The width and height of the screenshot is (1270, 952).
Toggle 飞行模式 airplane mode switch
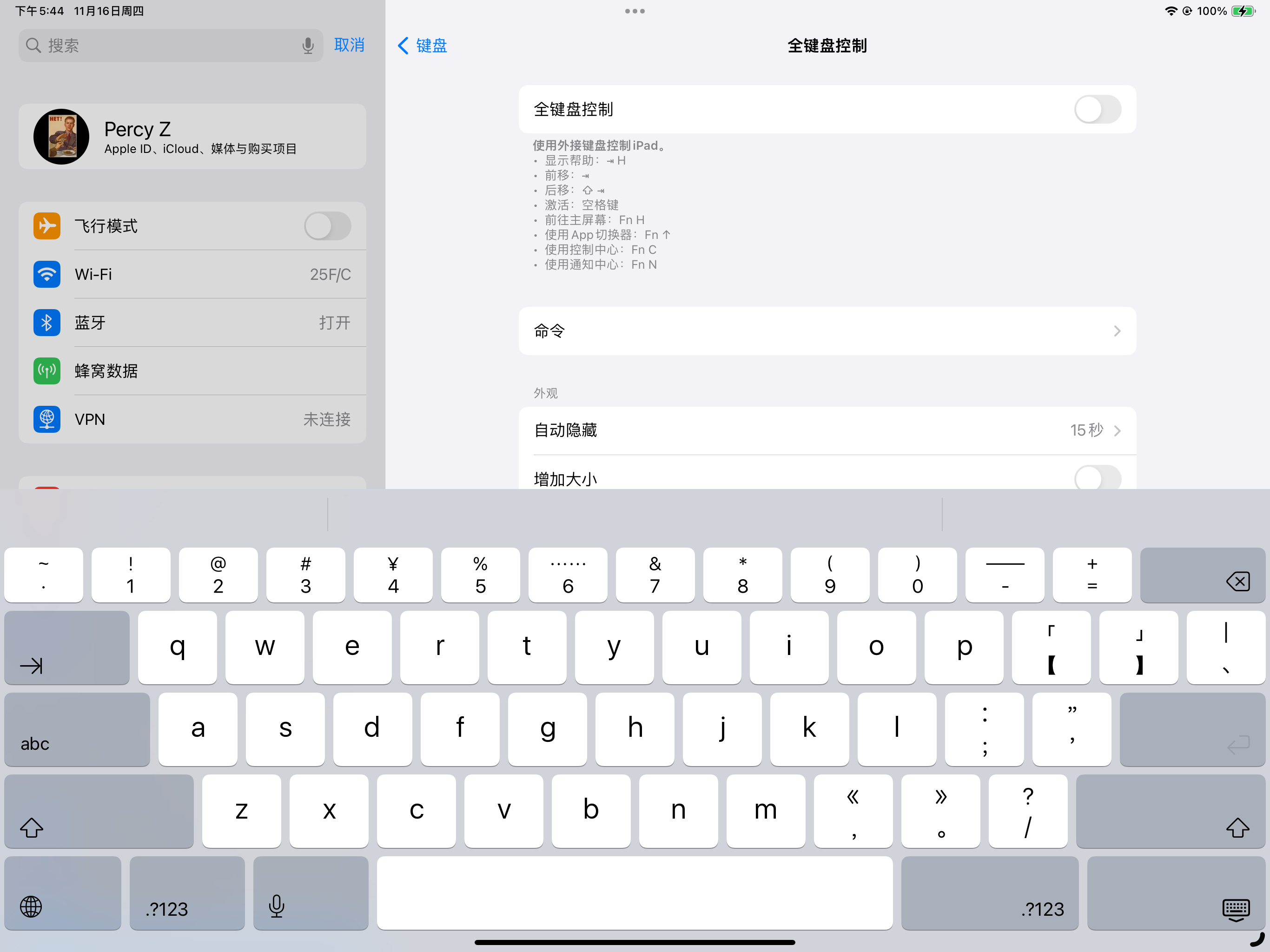pos(327,226)
